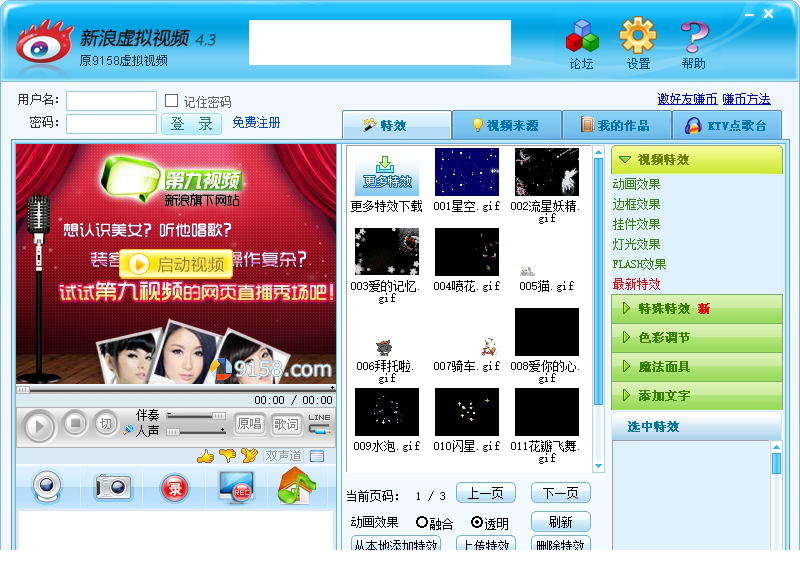
Task: Expand the magic mask (魔法面具) section
Action: [696, 366]
